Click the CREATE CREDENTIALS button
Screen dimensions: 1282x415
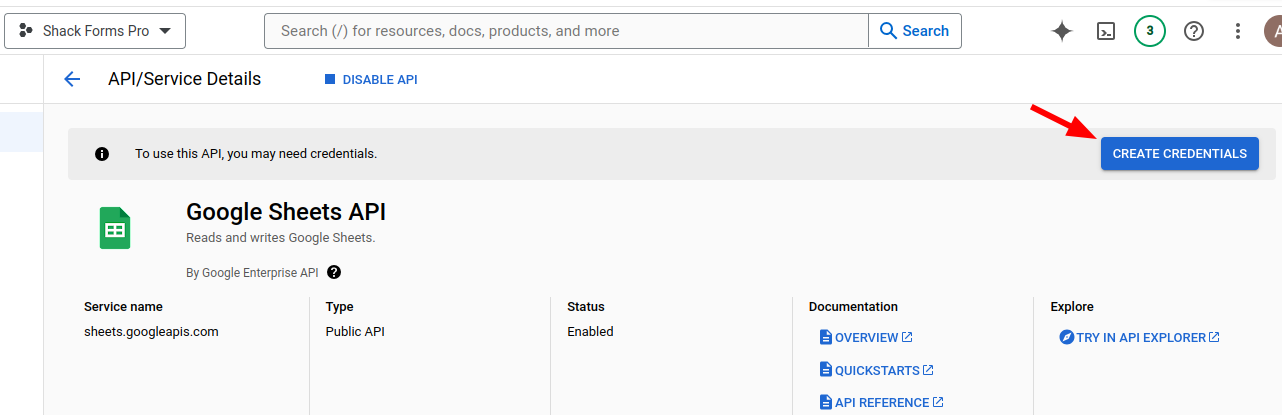tap(1180, 154)
